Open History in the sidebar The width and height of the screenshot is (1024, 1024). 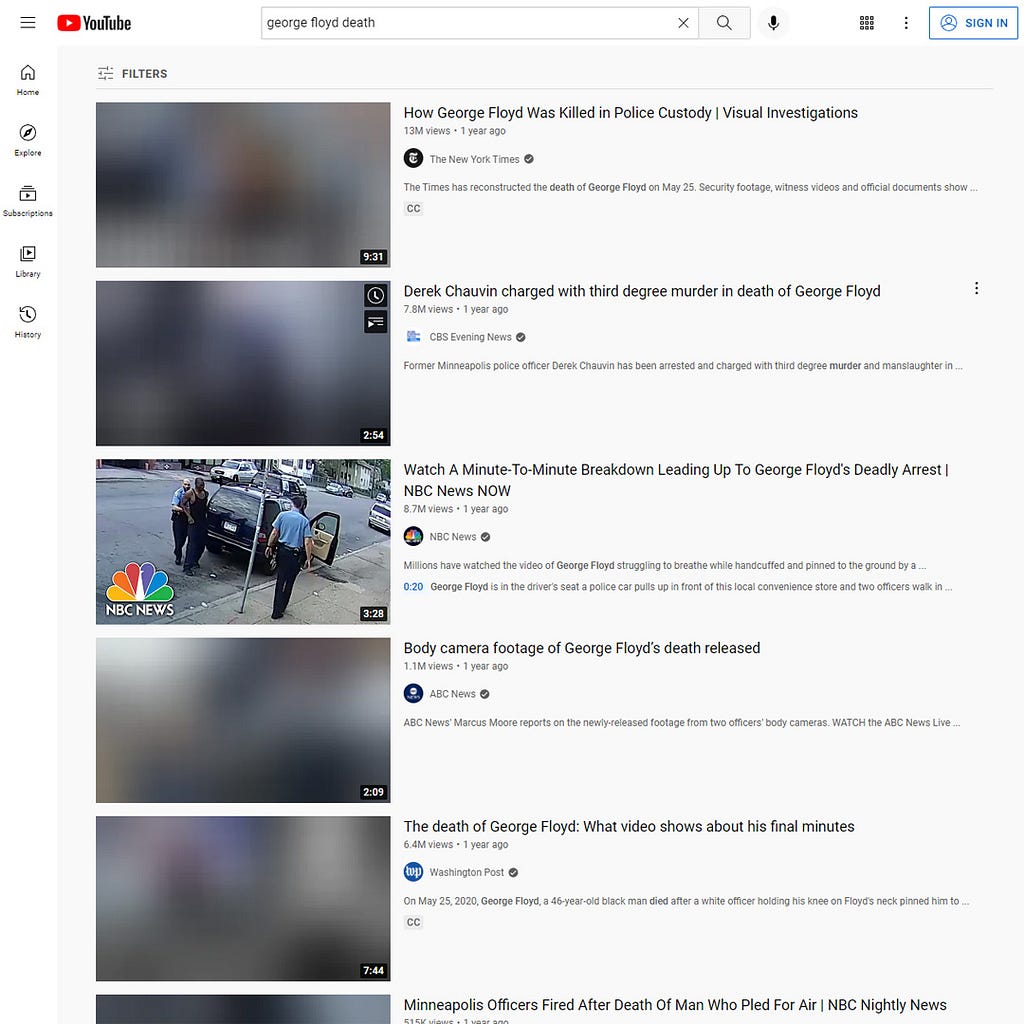tap(27, 323)
